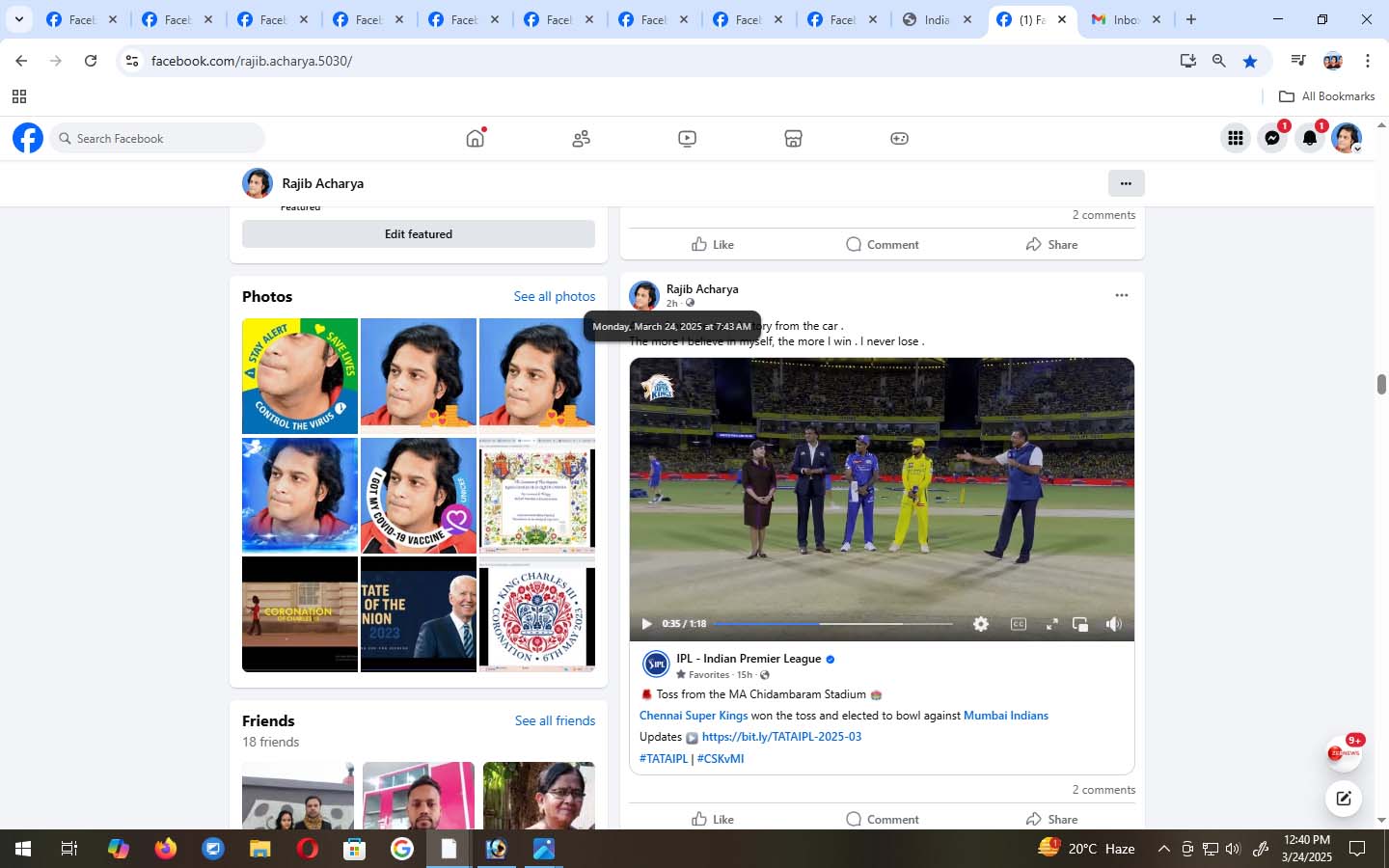Click See all photos link
The image size is (1389, 868).
pos(555,296)
